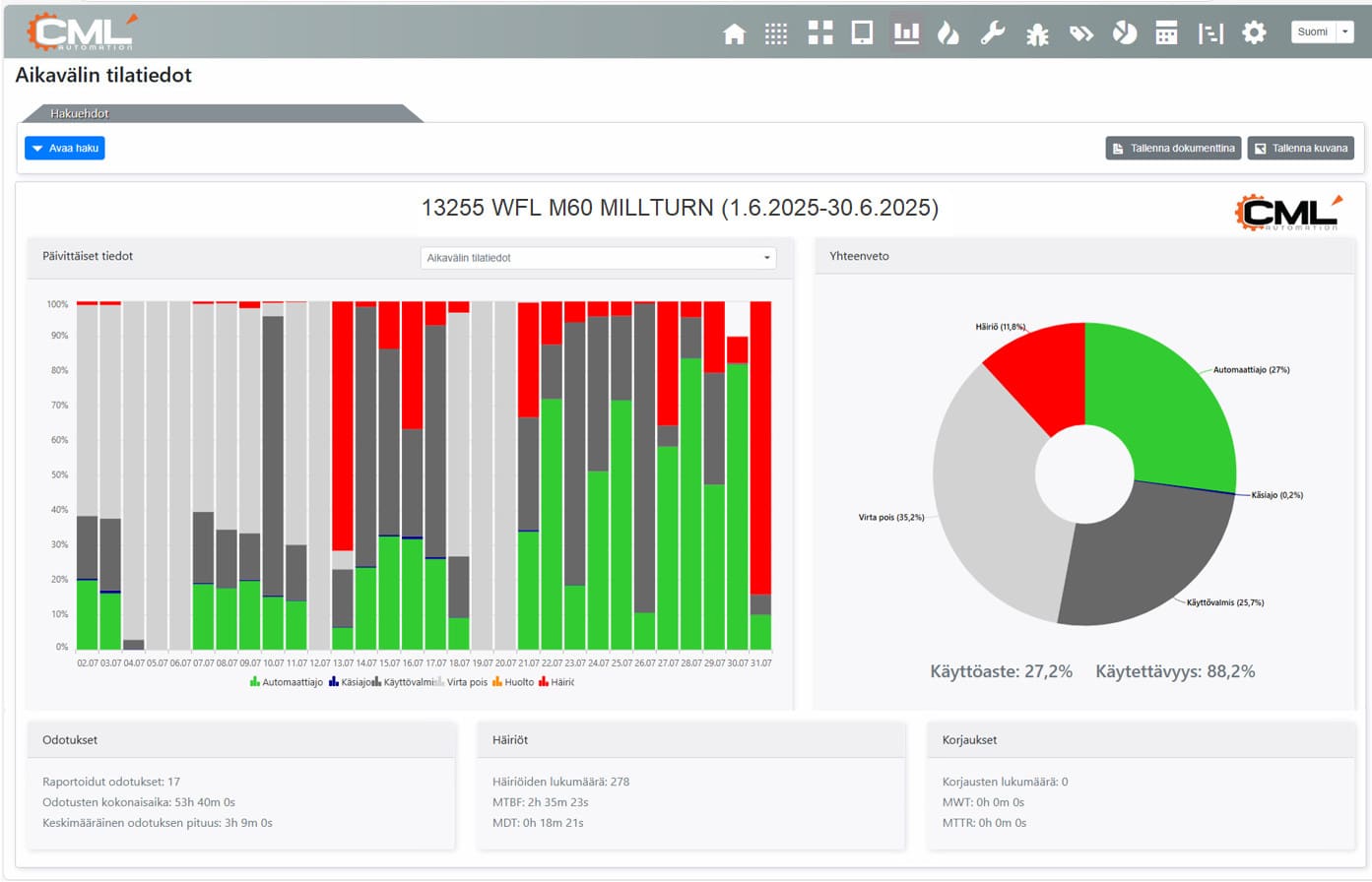
Task: Open the tablet device icon view
Action: tap(862, 32)
